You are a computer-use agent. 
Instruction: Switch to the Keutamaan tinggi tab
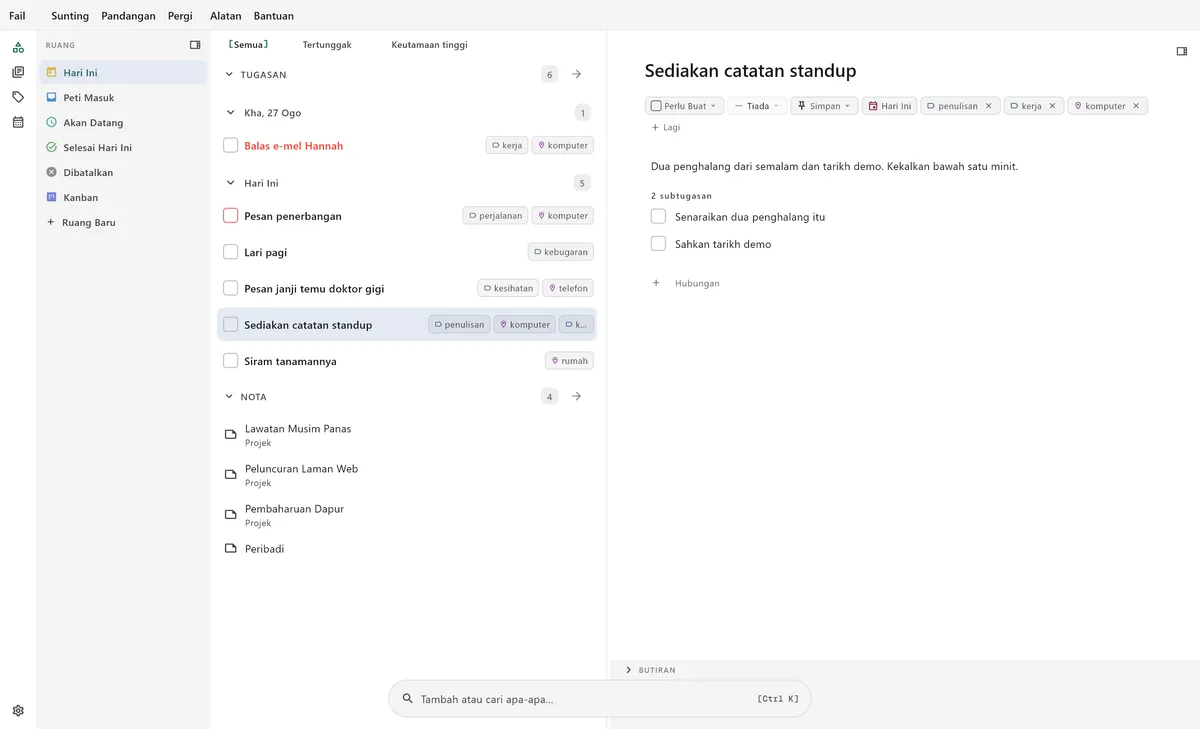click(430, 45)
